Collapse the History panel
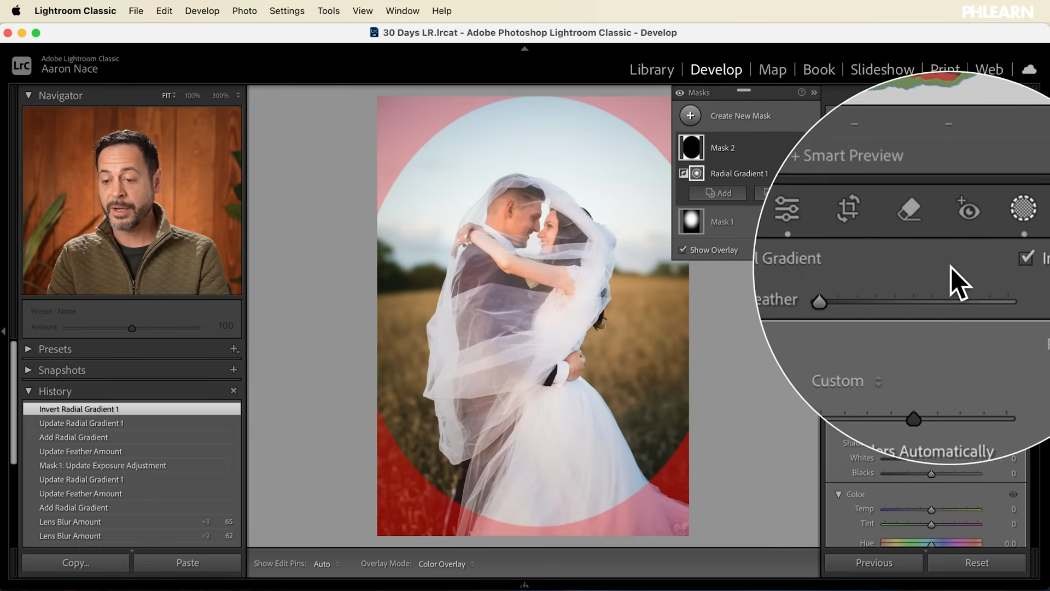1050x591 pixels. click(x=28, y=391)
